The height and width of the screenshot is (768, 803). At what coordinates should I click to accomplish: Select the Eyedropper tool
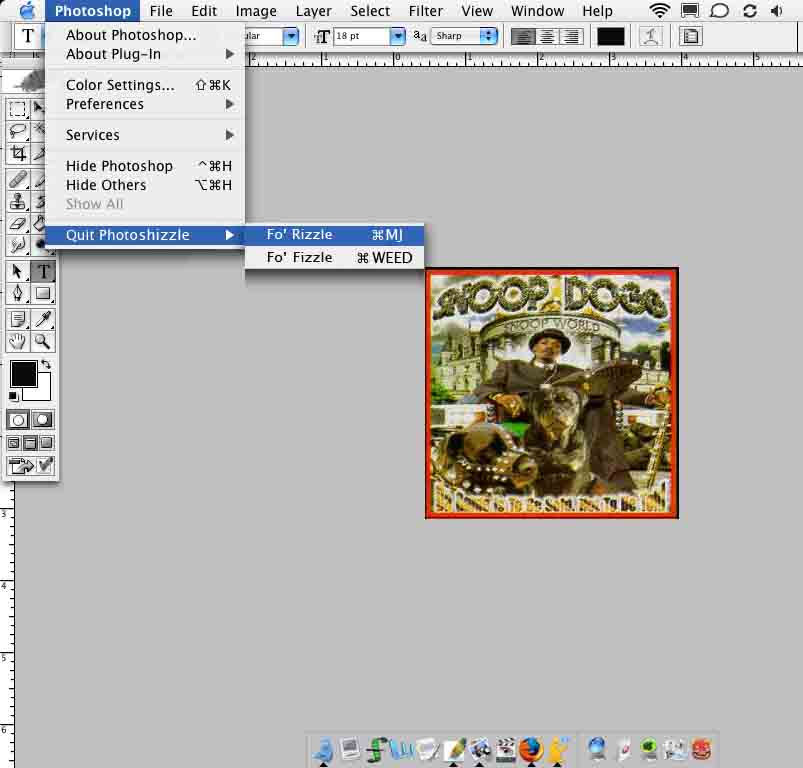click(44, 319)
